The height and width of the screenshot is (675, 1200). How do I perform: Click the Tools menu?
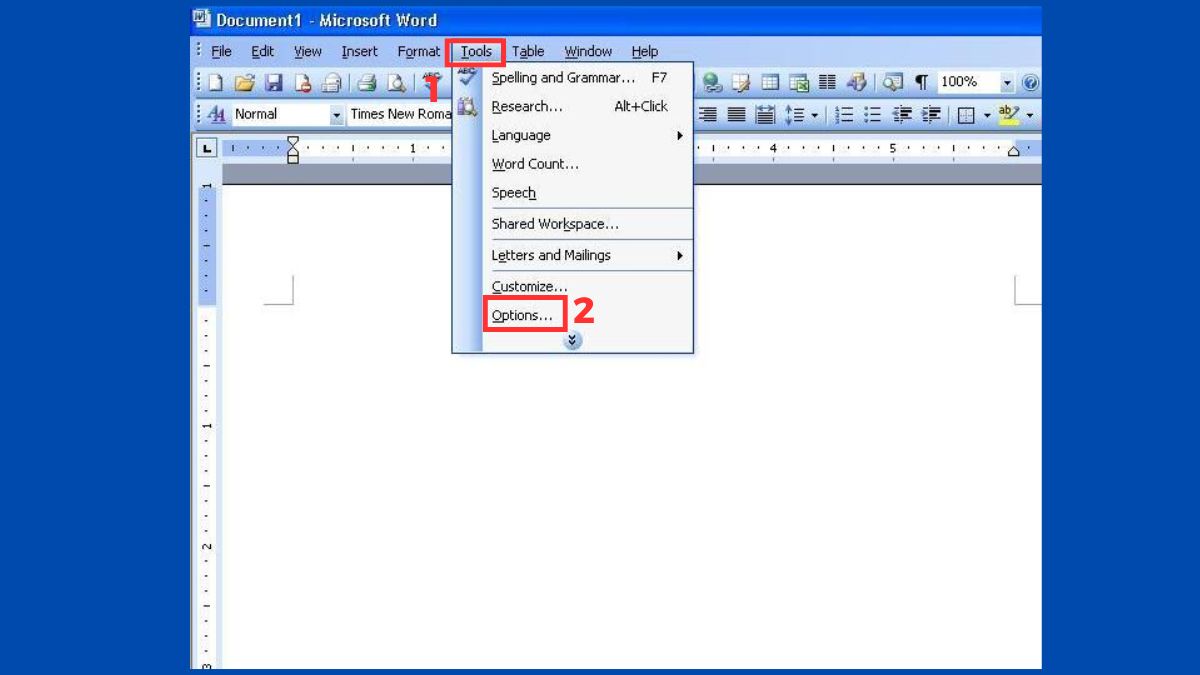476,51
